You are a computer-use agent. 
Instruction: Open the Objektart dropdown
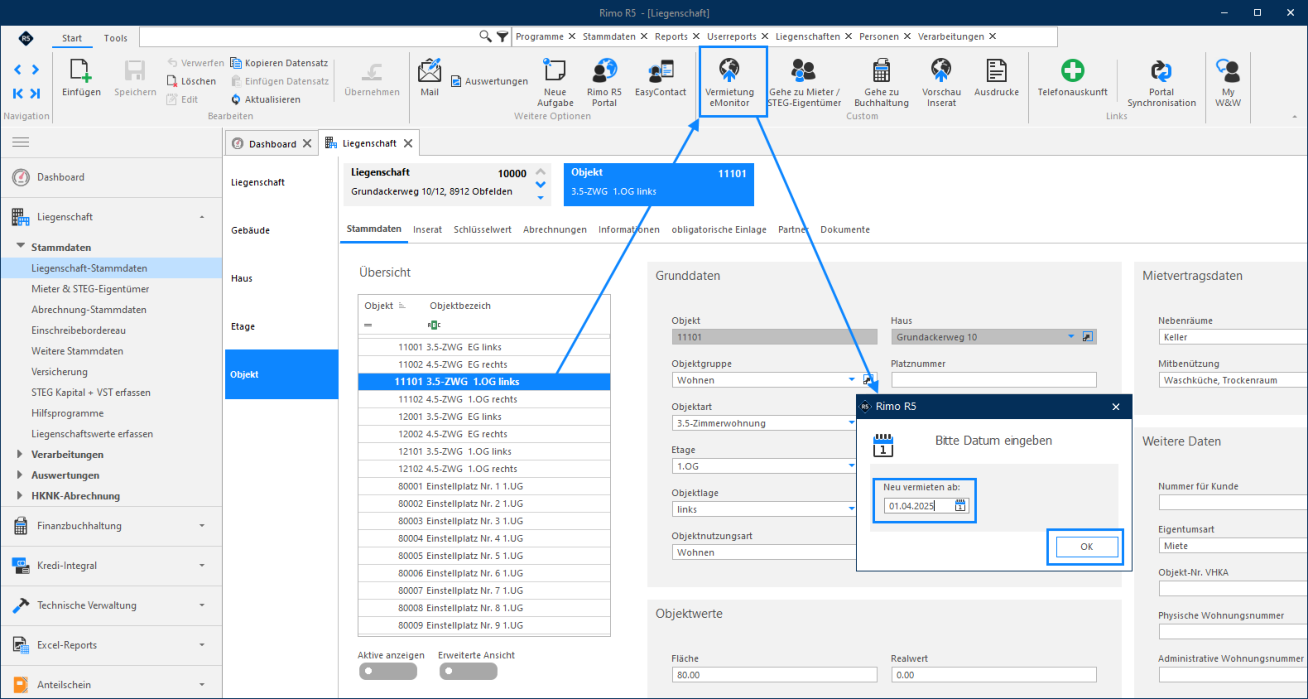pyautogui.click(x=851, y=423)
